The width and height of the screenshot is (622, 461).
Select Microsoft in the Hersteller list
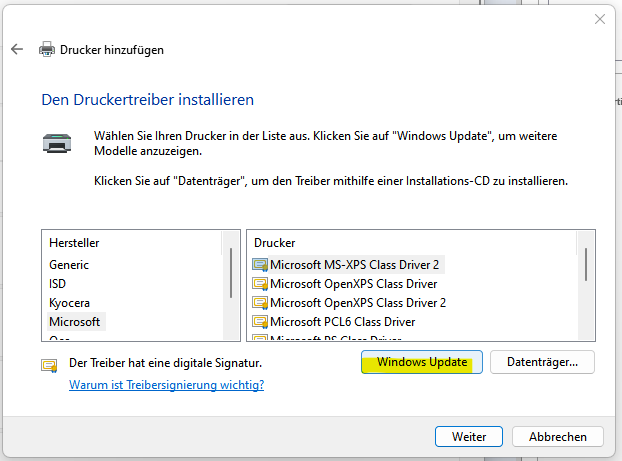coord(75,322)
